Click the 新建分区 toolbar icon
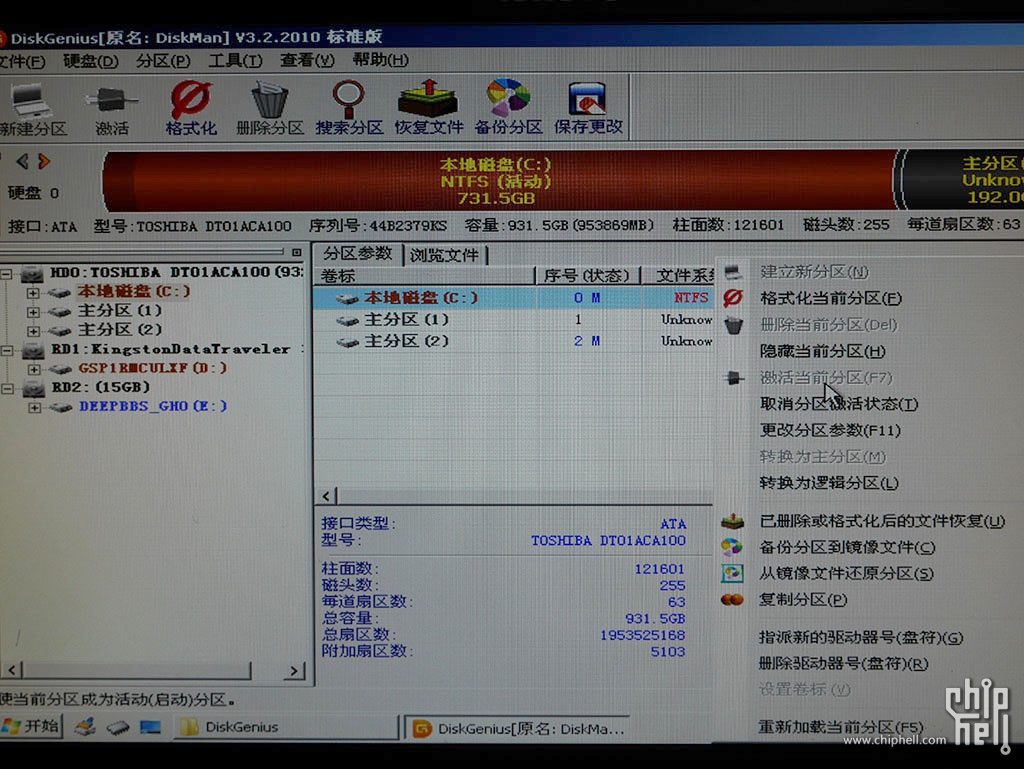Screen dimensions: 1024x769 click(29, 101)
